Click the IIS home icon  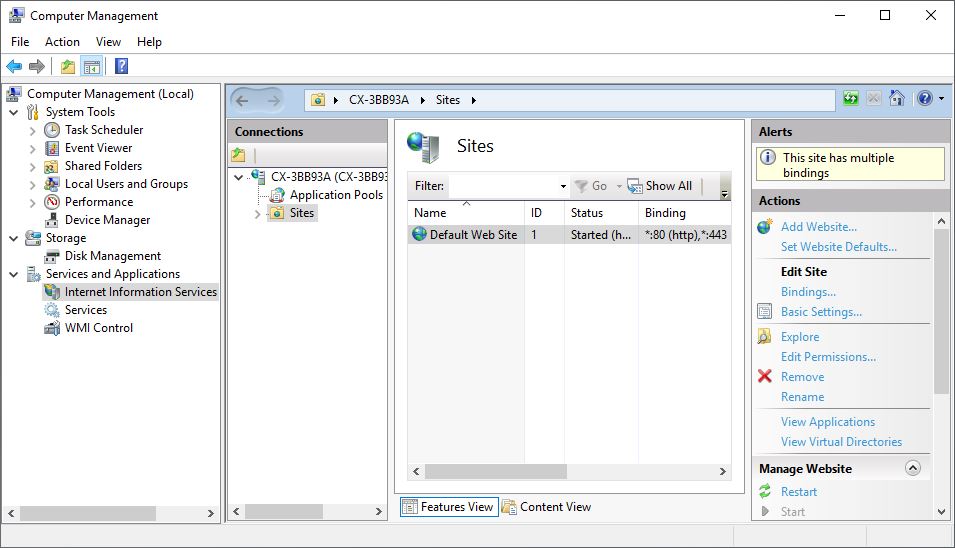click(897, 98)
